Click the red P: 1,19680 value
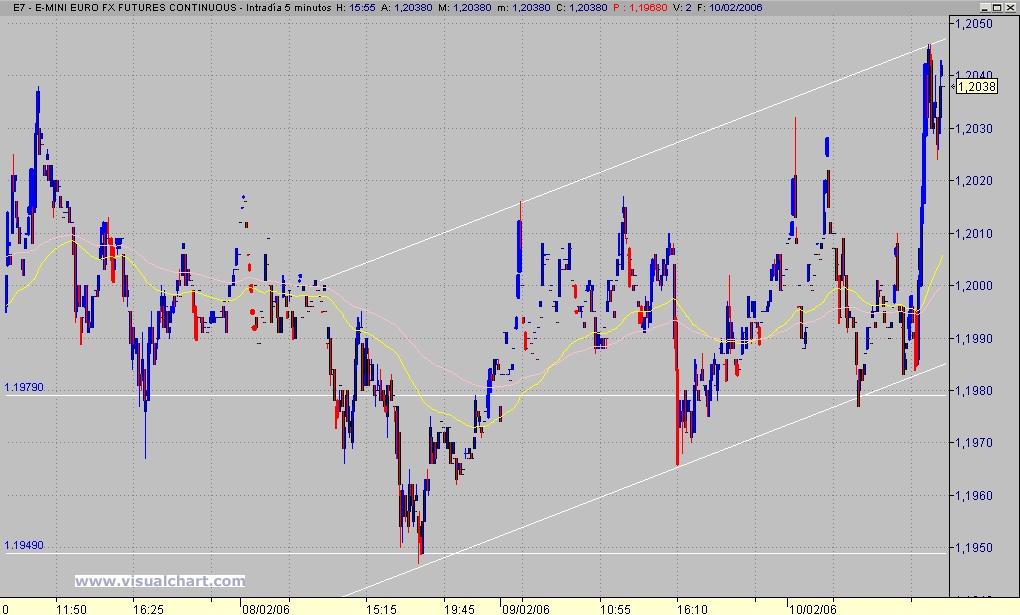 coord(640,7)
